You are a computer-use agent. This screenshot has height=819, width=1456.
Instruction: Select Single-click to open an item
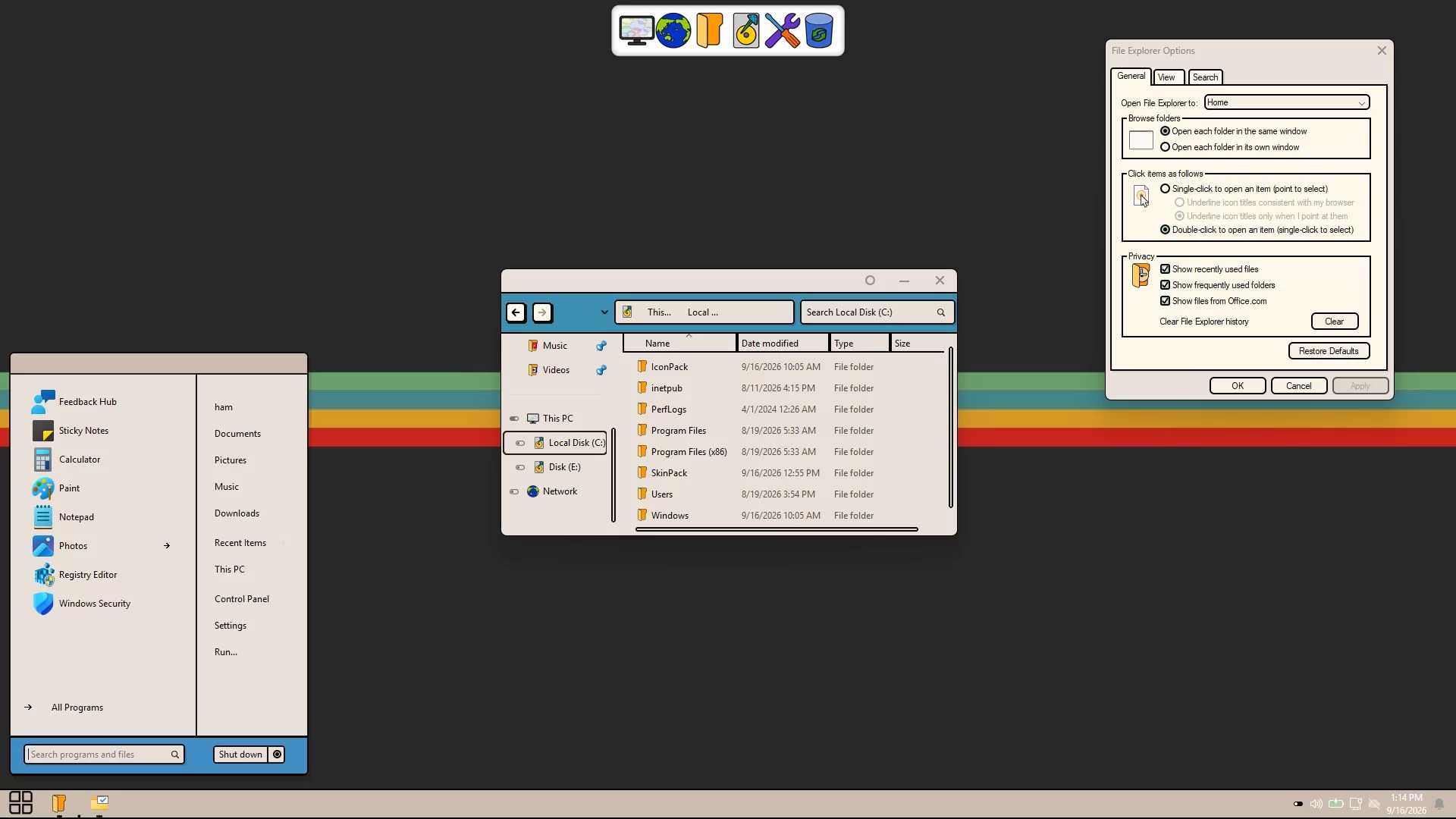point(1165,189)
